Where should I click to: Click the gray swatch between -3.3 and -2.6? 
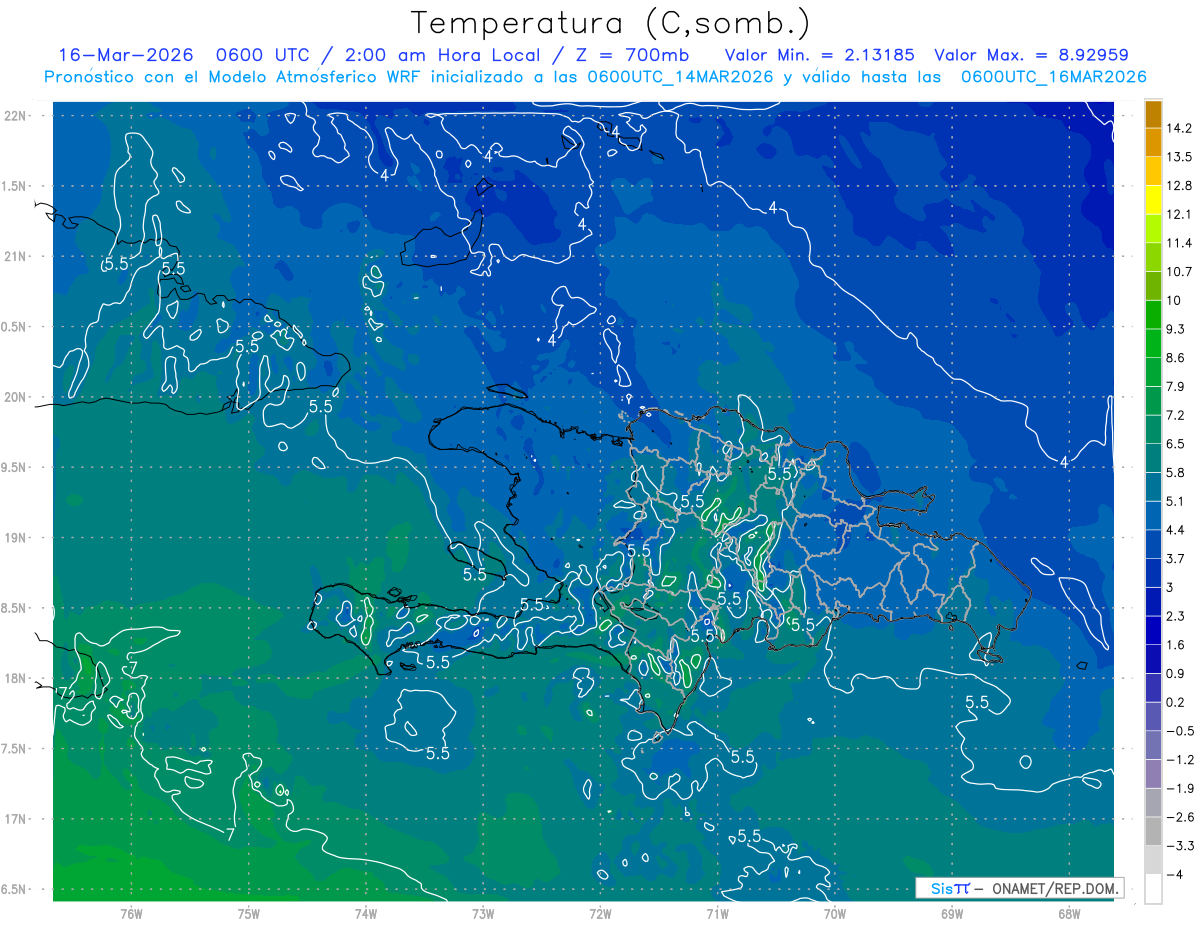coord(1153,831)
